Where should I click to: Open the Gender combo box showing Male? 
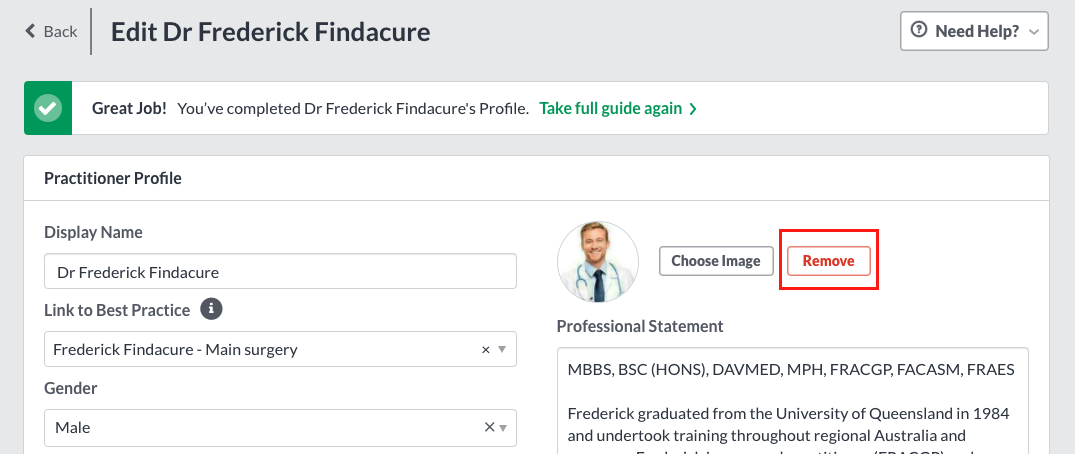tap(280, 428)
